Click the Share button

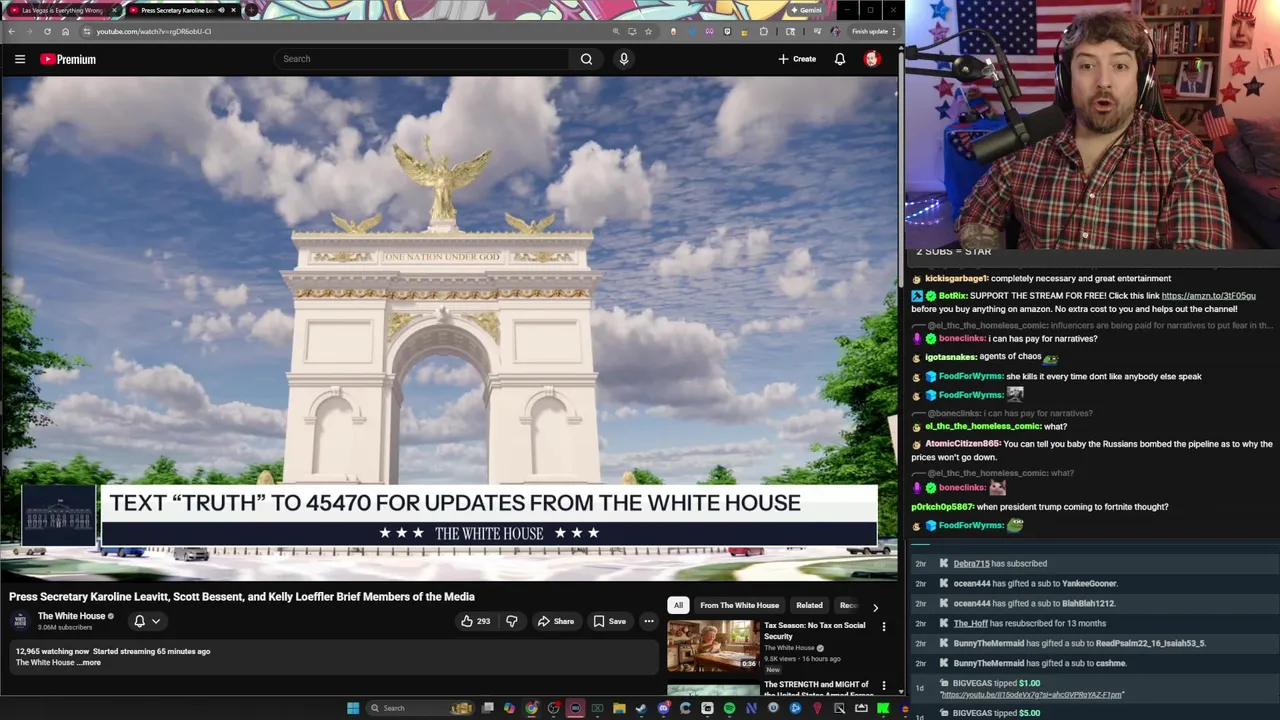[556, 621]
